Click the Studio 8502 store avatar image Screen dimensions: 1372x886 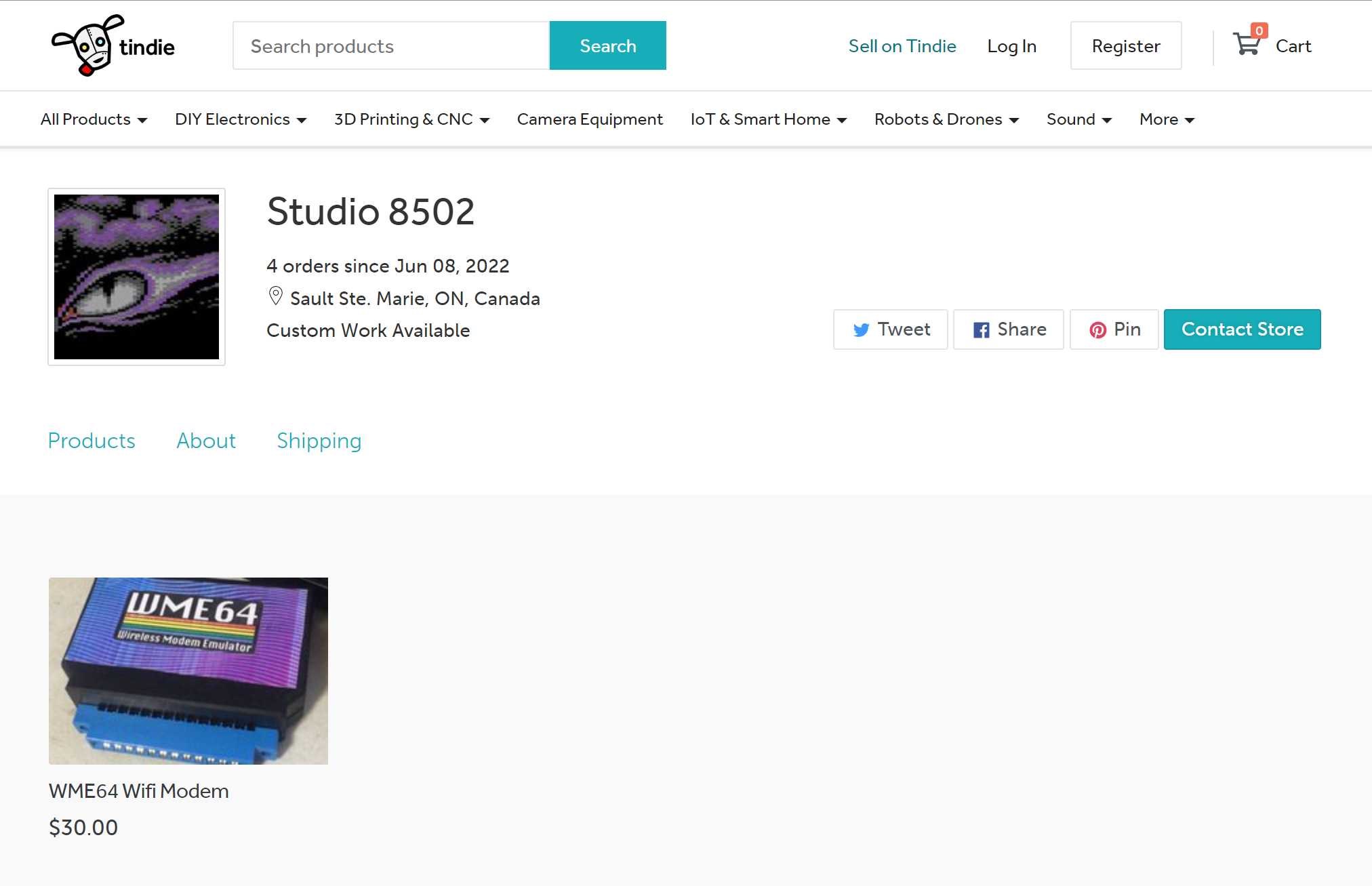(x=136, y=277)
